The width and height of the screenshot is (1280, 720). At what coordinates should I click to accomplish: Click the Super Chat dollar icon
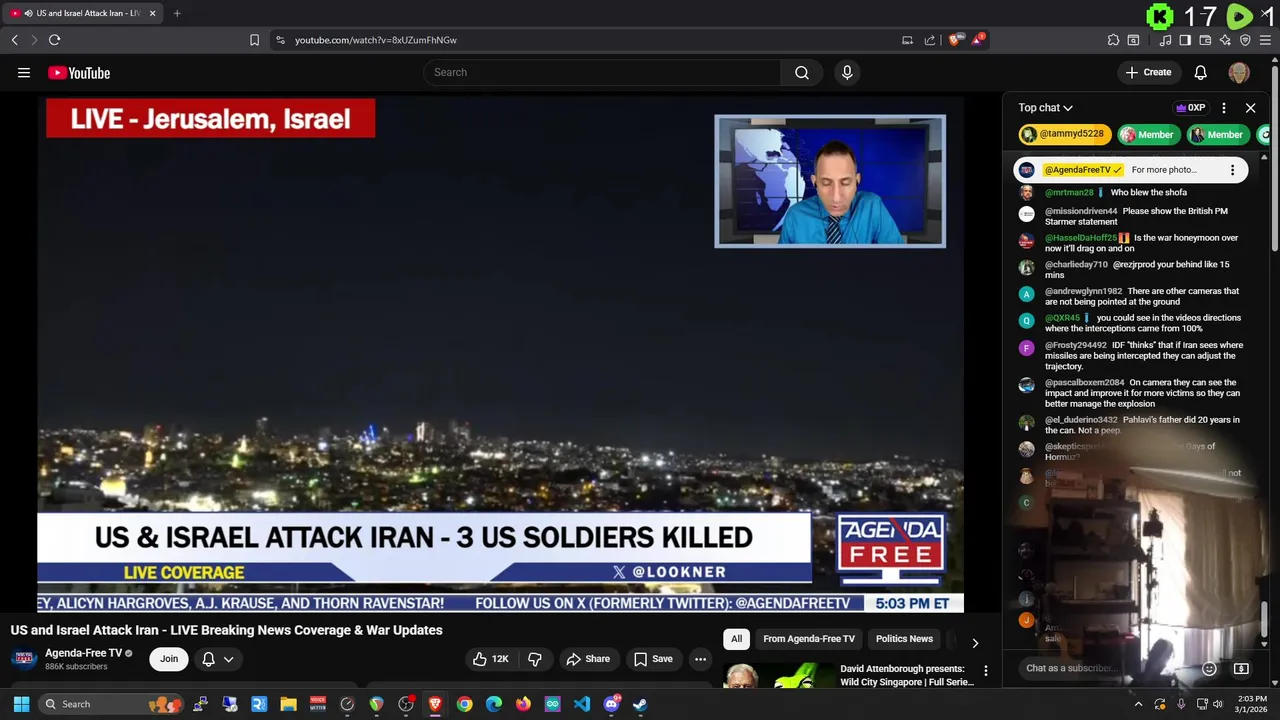1241,668
